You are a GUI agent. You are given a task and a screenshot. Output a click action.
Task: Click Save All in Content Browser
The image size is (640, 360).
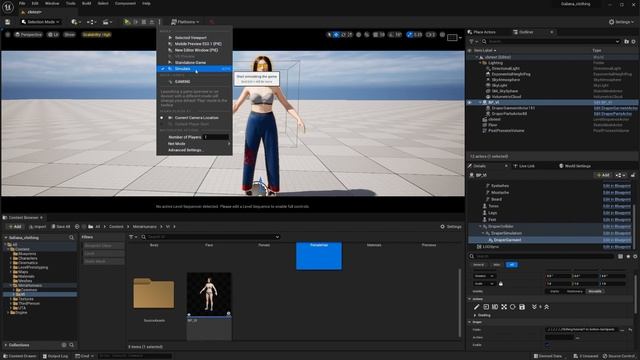pos(60,227)
